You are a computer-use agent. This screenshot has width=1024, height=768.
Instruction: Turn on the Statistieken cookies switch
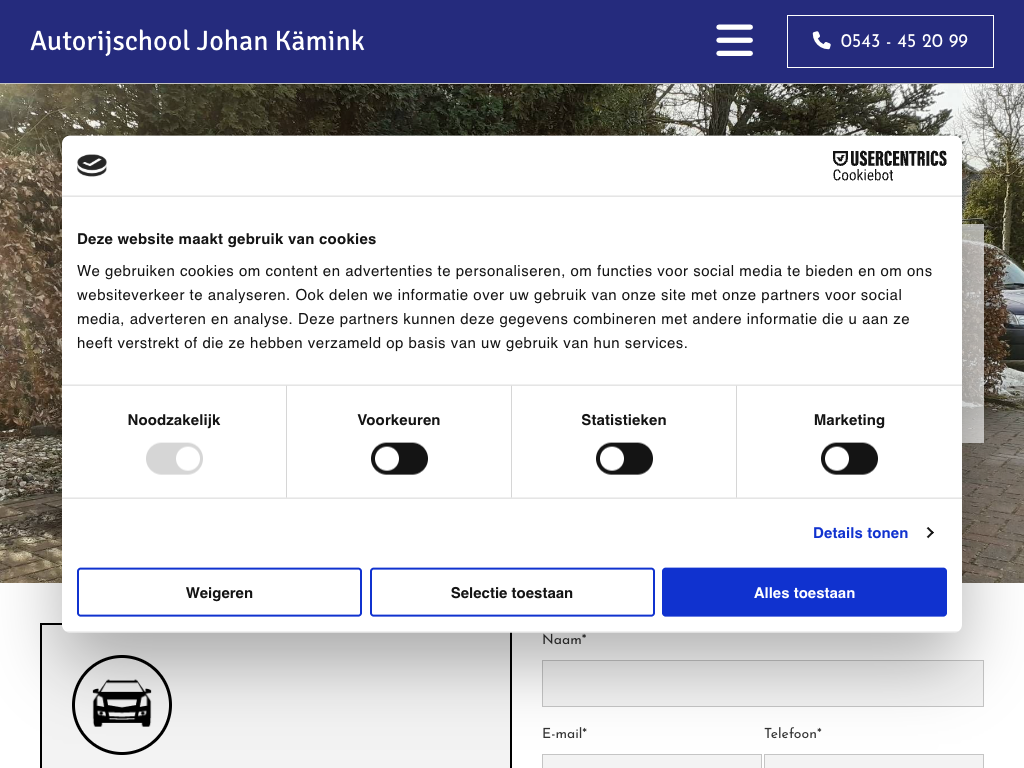click(624, 460)
